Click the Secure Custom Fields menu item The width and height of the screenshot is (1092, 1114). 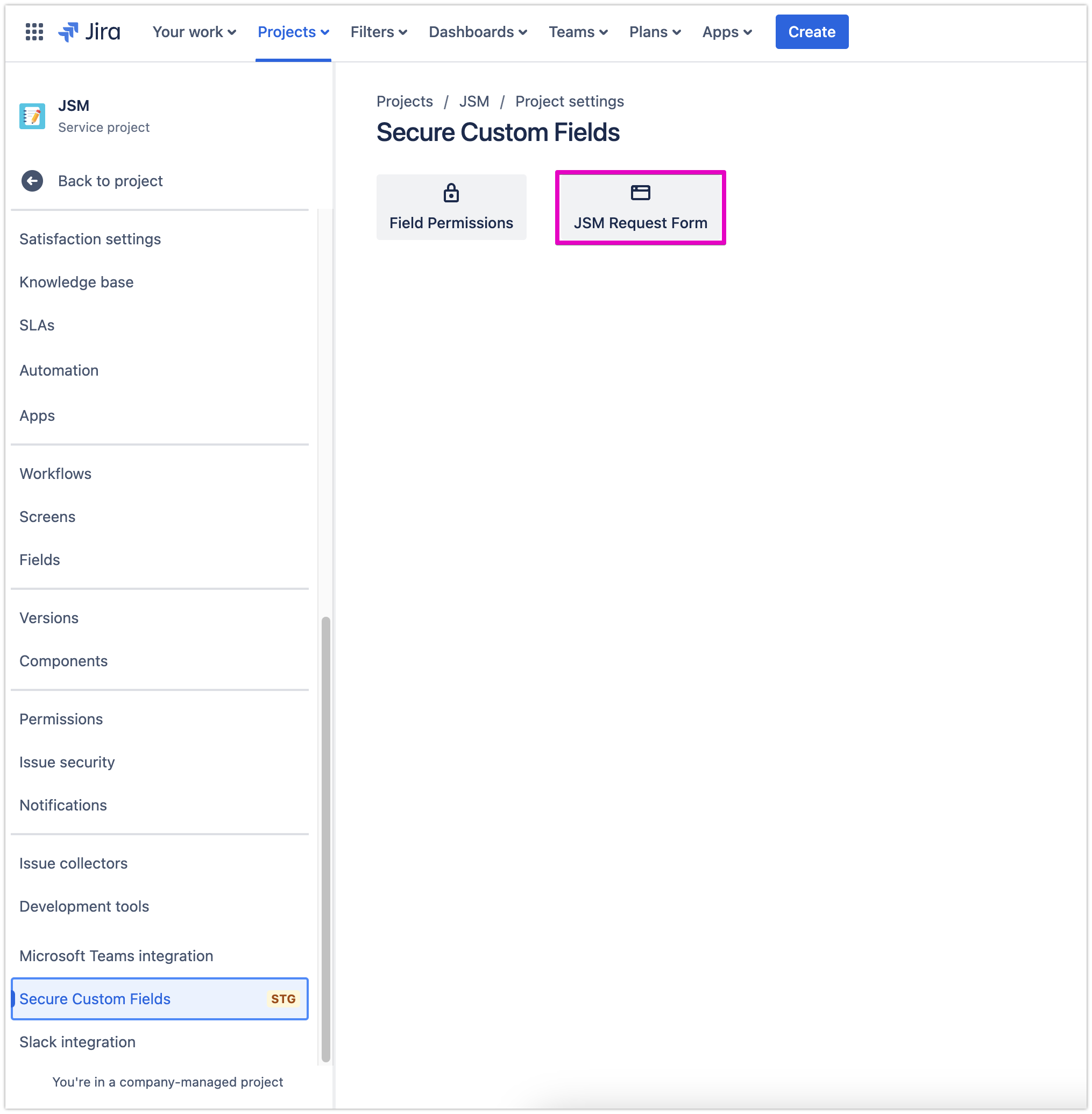click(94, 998)
